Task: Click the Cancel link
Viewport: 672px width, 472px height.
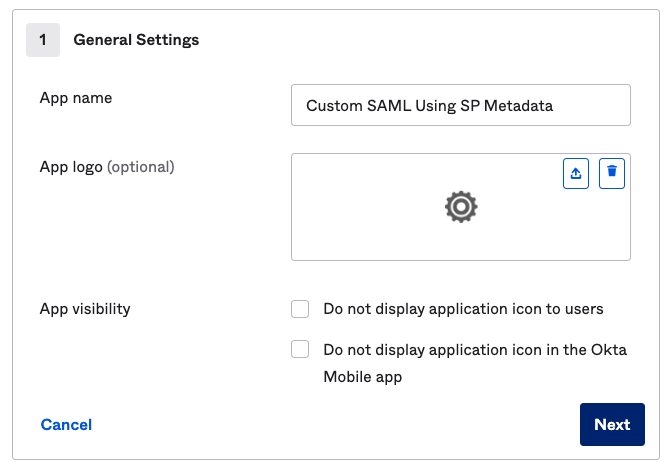Action: pyautogui.click(x=66, y=425)
